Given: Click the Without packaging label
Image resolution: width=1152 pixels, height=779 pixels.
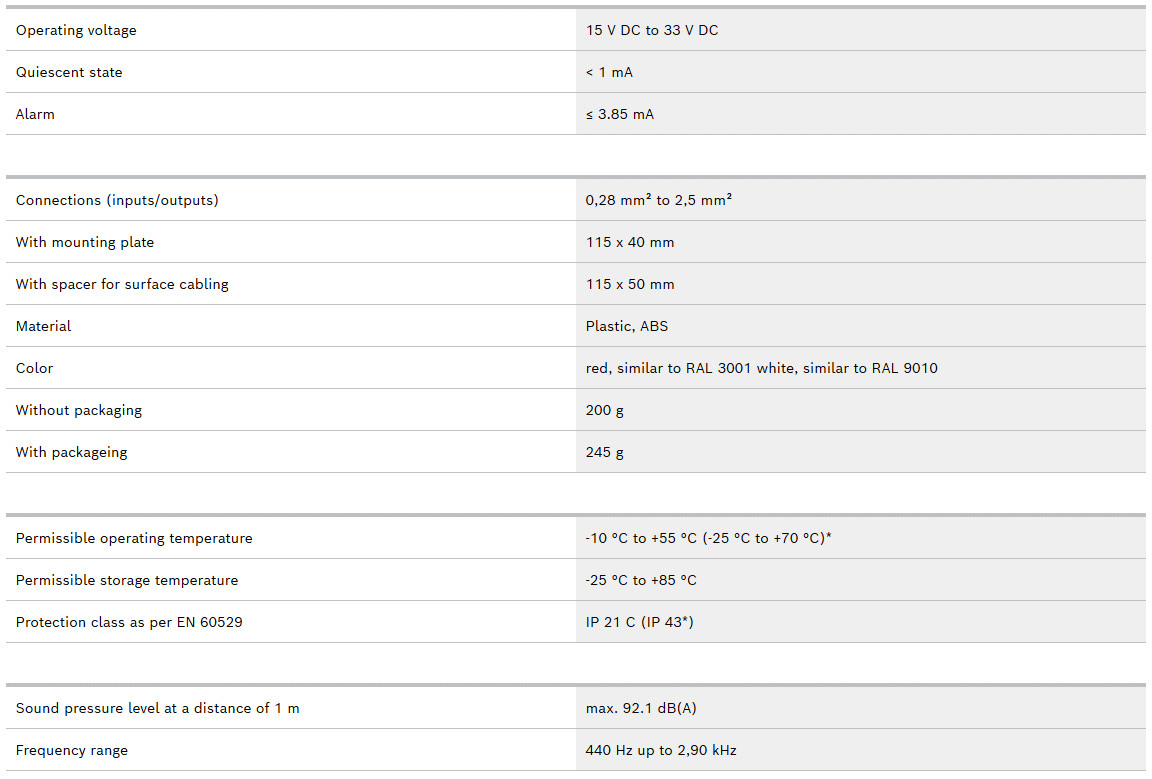Looking at the screenshot, I should pyautogui.click(x=79, y=410).
